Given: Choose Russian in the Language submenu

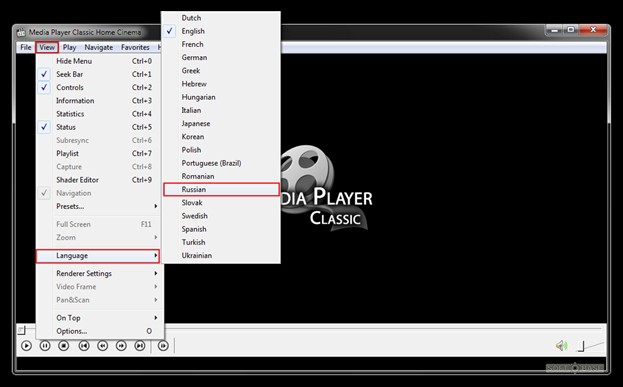Looking at the screenshot, I should (x=221, y=190).
